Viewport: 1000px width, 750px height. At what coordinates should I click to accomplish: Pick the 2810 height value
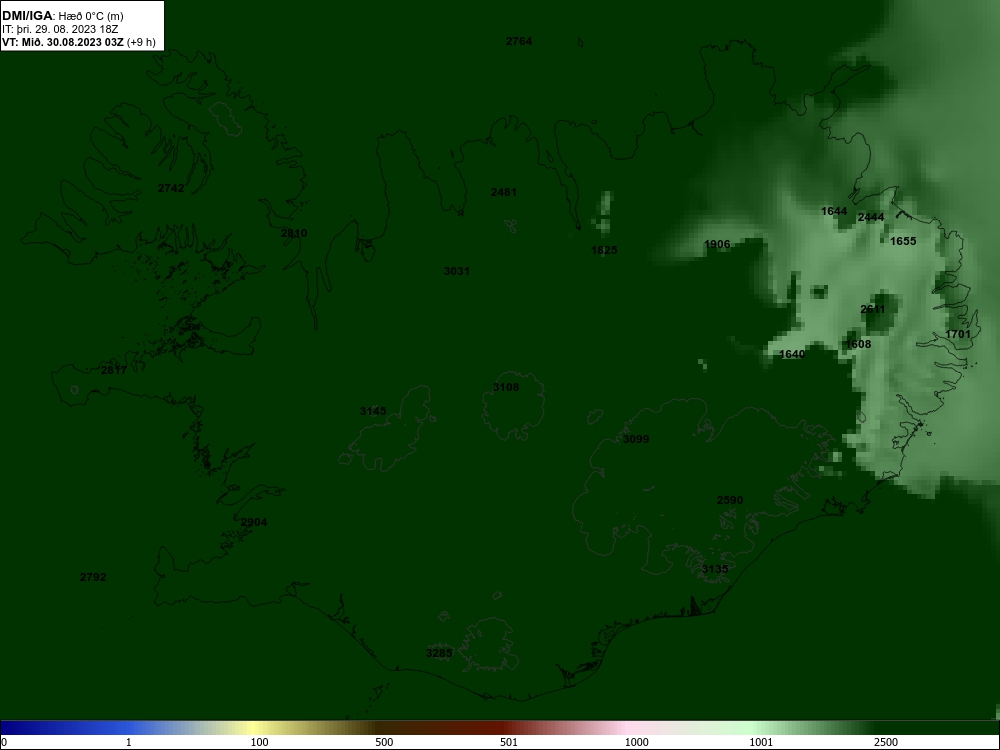pyautogui.click(x=294, y=233)
